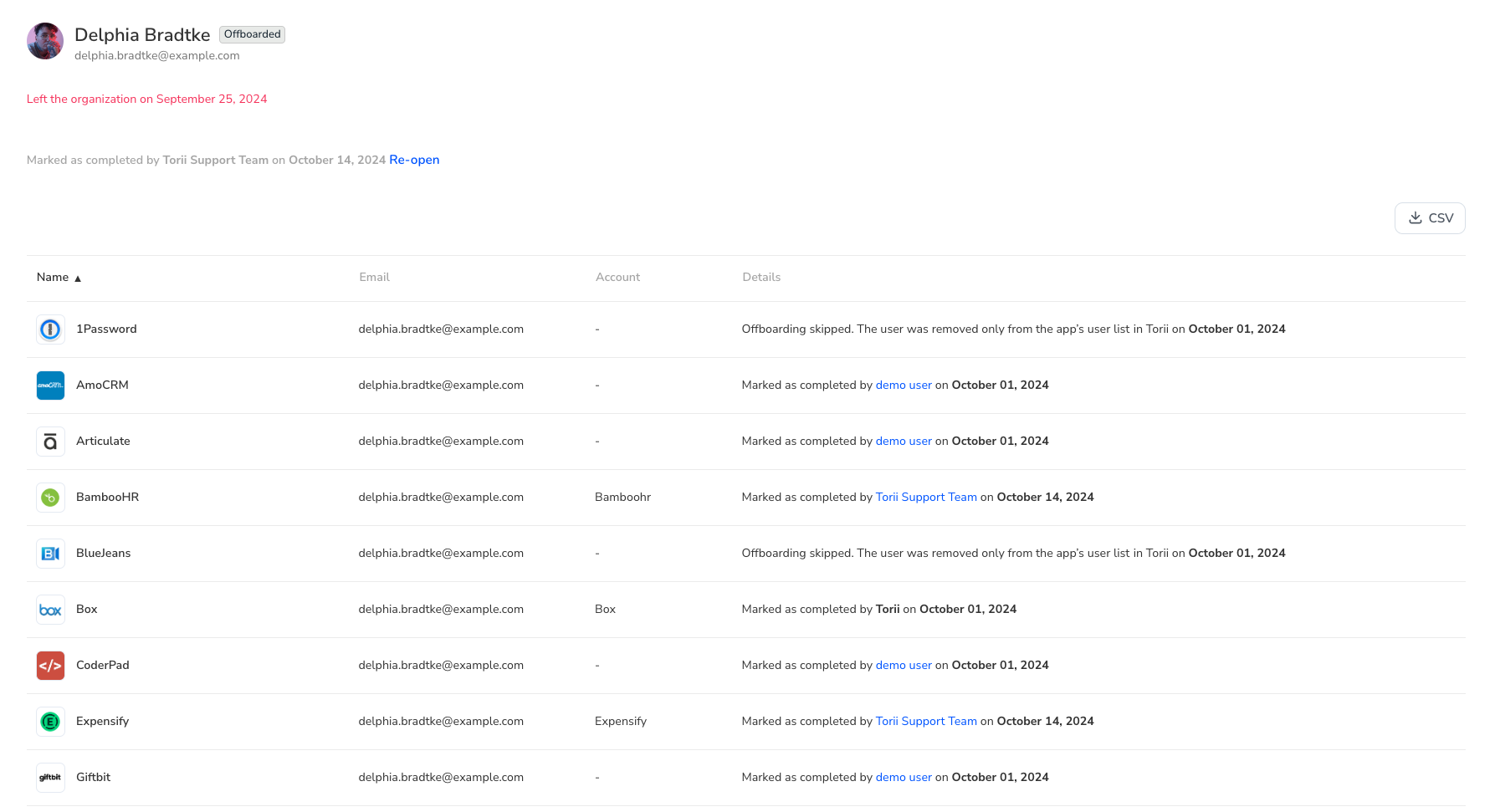
Task: Click the Expensify app name
Action: [x=102, y=722]
